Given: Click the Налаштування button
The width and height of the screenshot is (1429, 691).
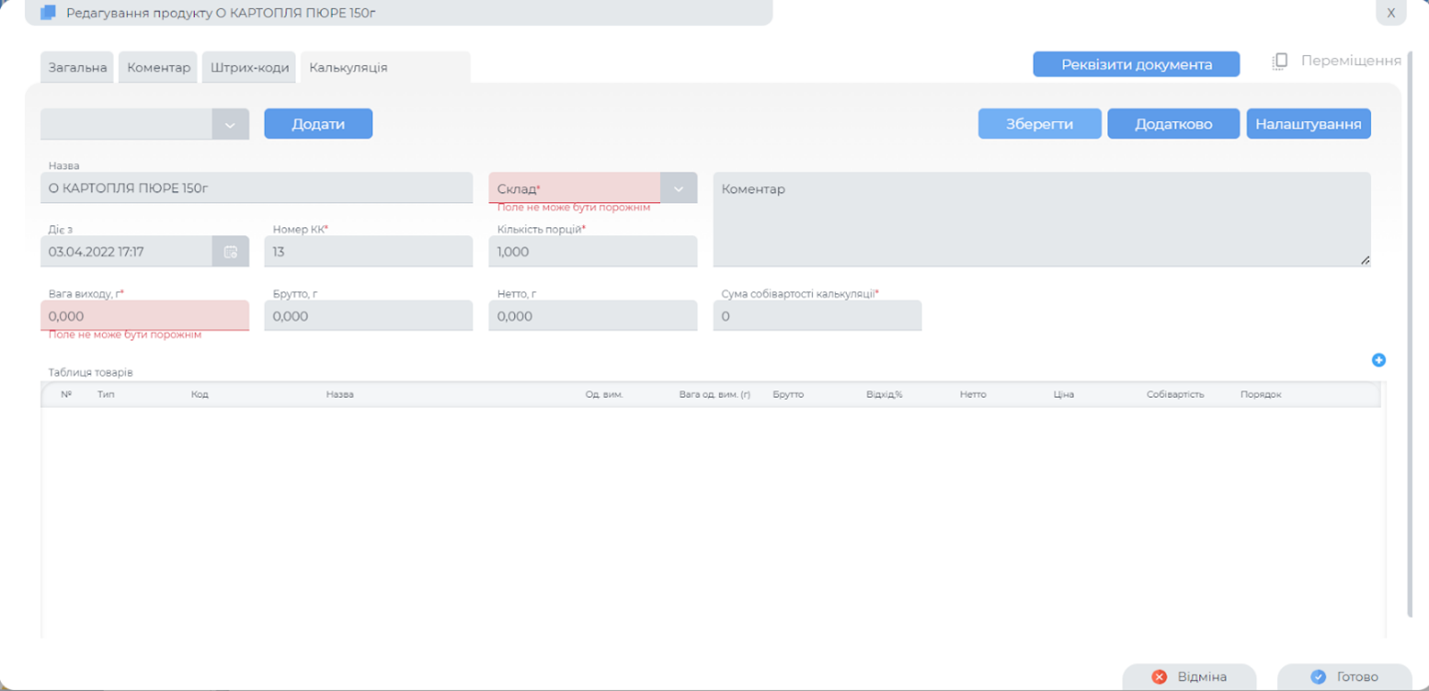Looking at the screenshot, I should 1308,124.
